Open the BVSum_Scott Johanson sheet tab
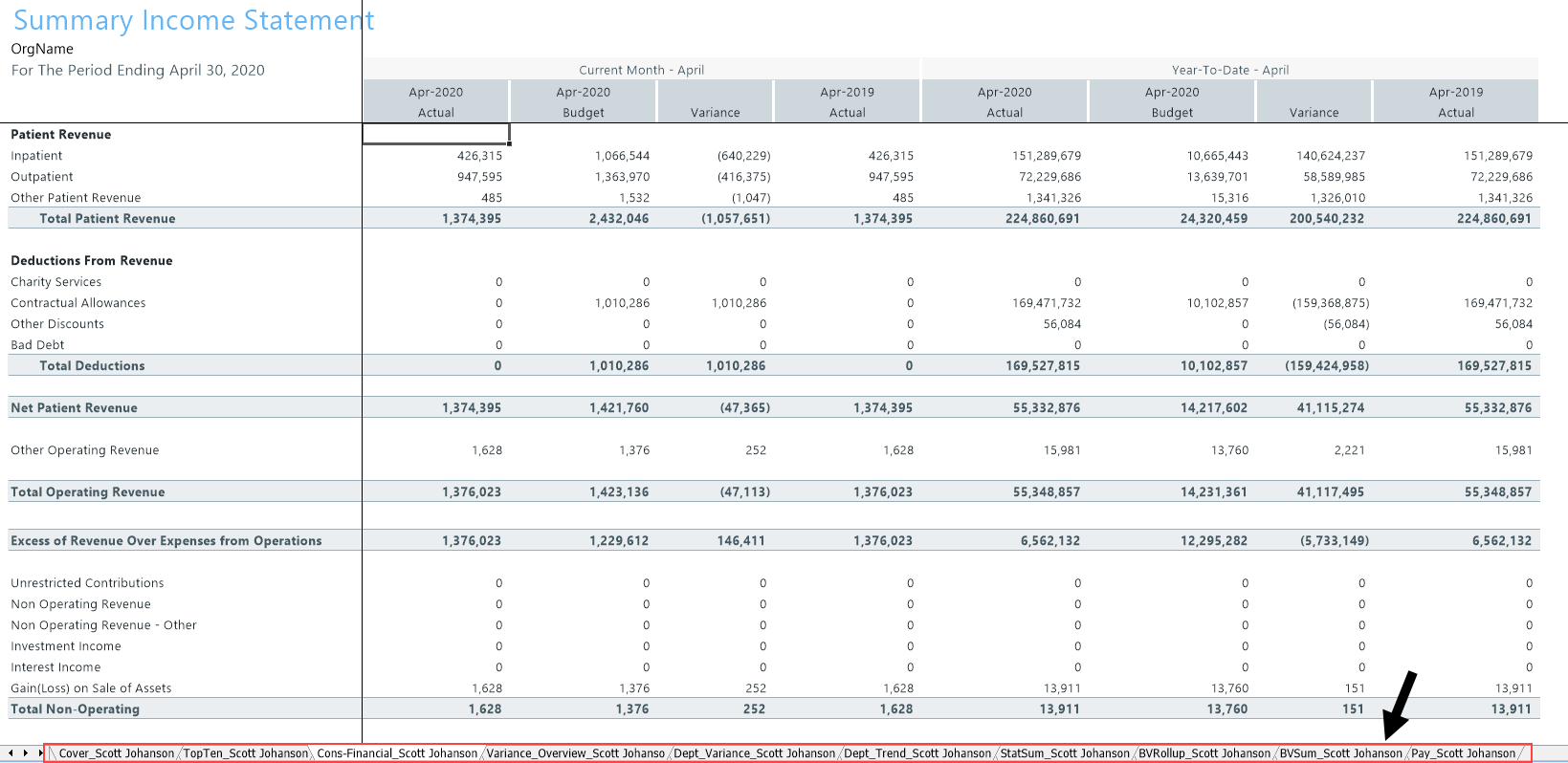 click(1340, 753)
